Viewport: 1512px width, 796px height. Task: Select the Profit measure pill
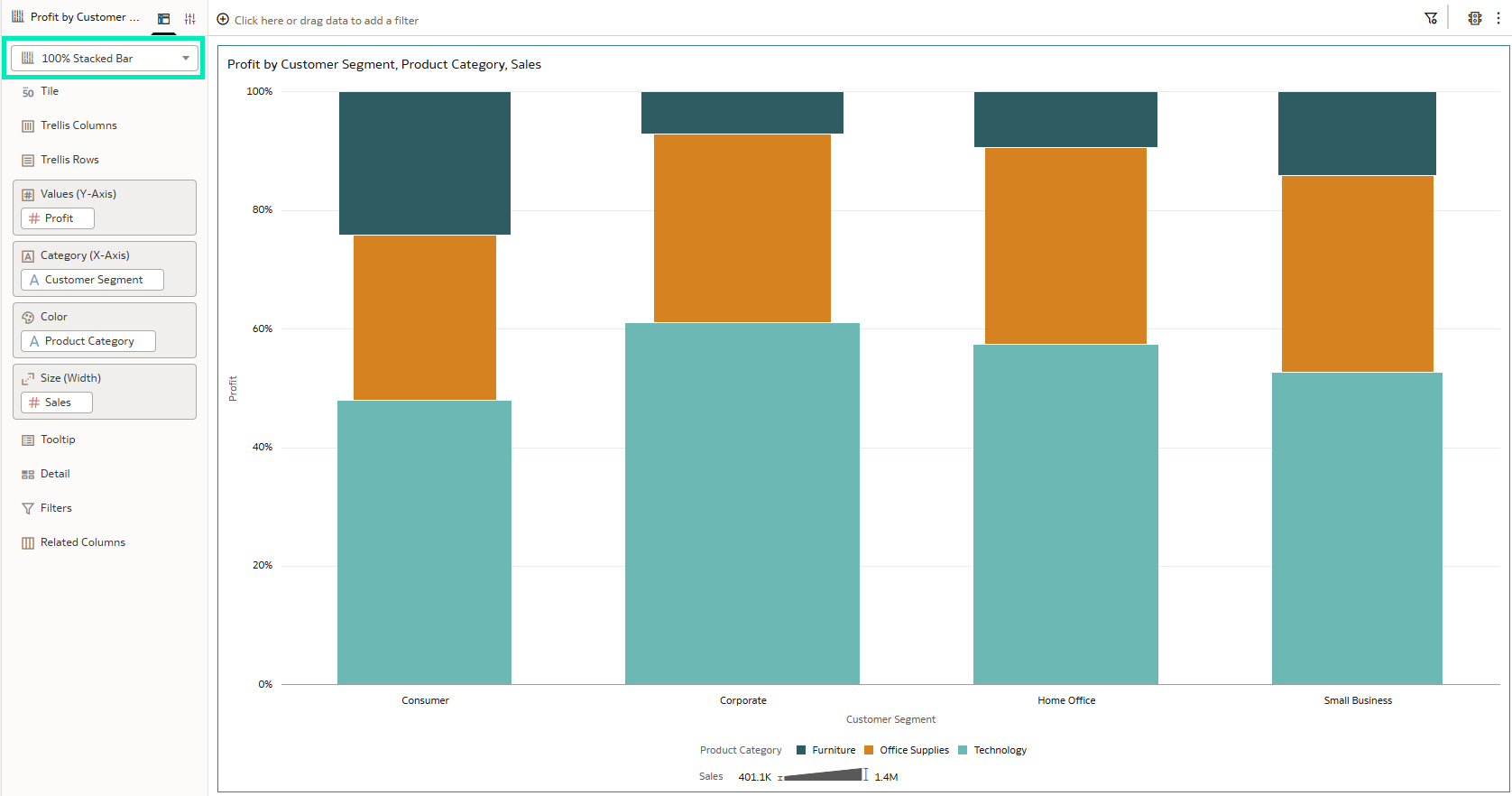[58, 218]
